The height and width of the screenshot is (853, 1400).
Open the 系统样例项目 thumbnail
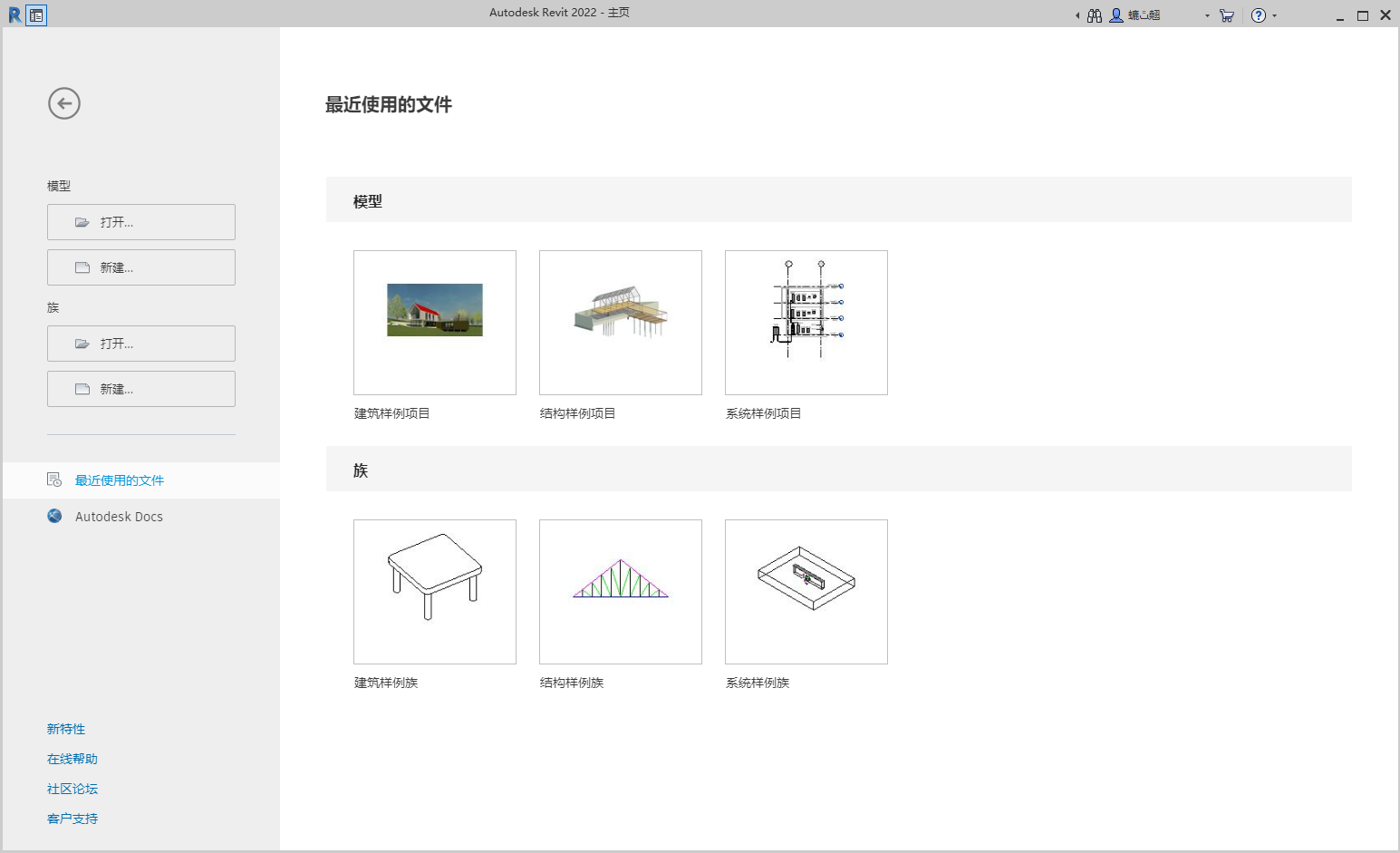[806, 323]
